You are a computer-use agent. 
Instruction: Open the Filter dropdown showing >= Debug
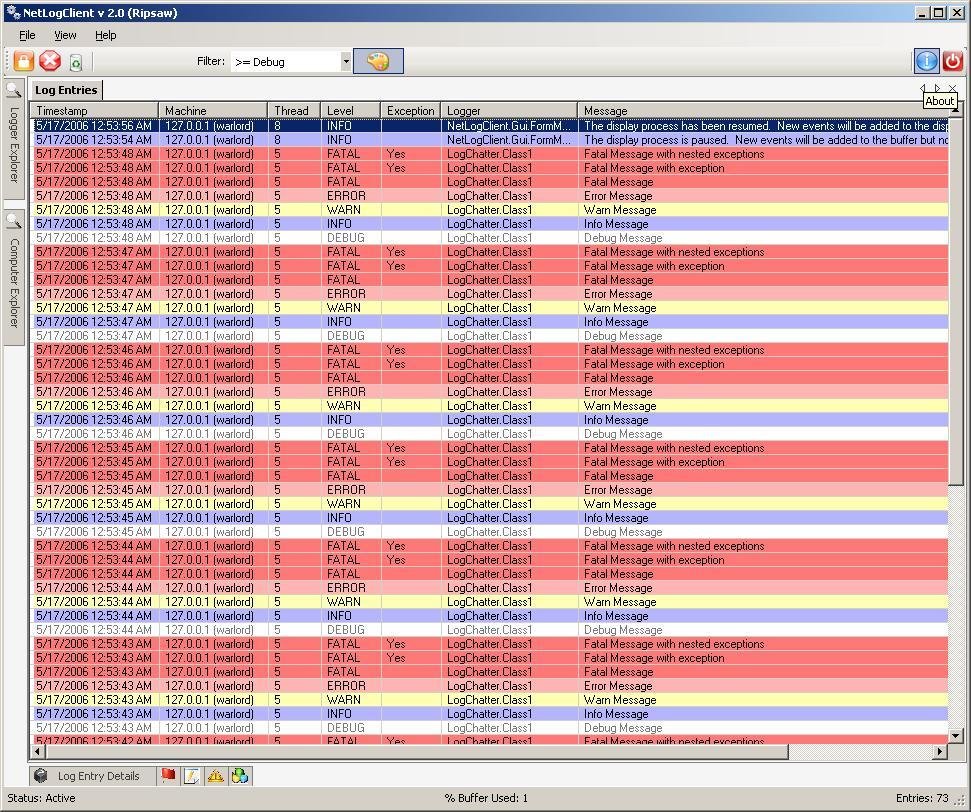[x=345, y=61]
